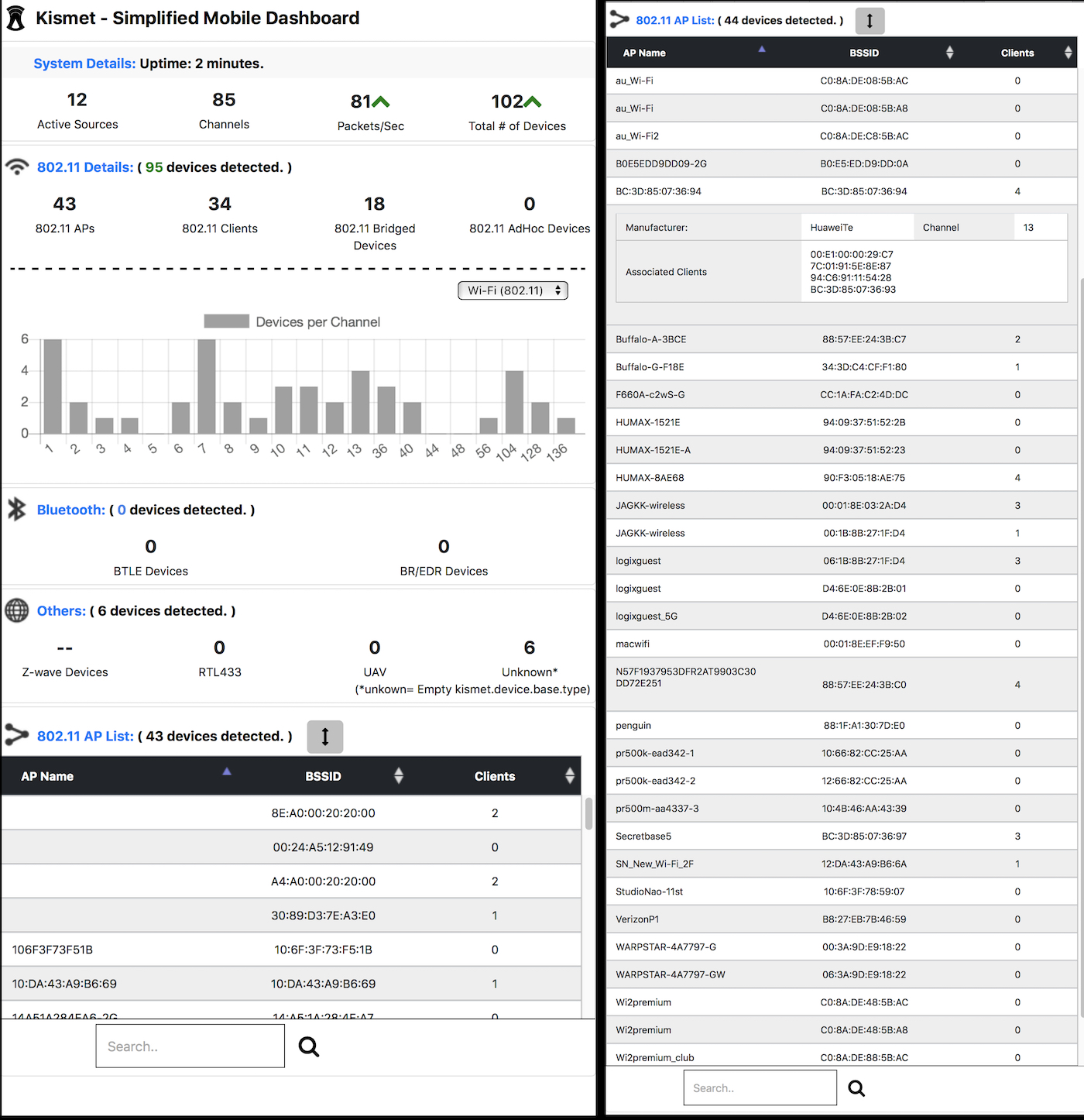
Task: Click the 6 Unknown devices count
Action: pos(530,648)
